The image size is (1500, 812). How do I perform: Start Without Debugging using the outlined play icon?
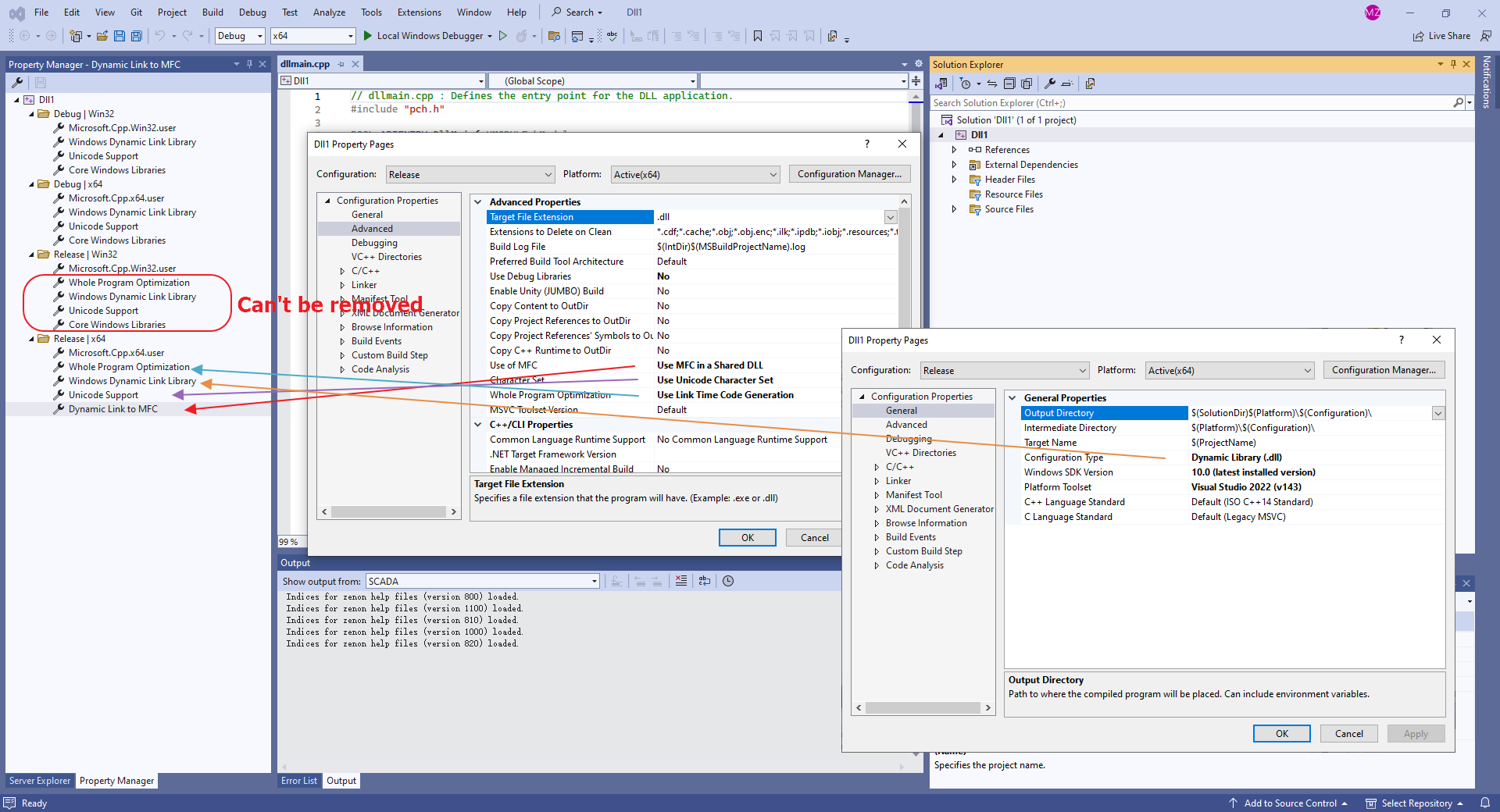coord(503,36)
